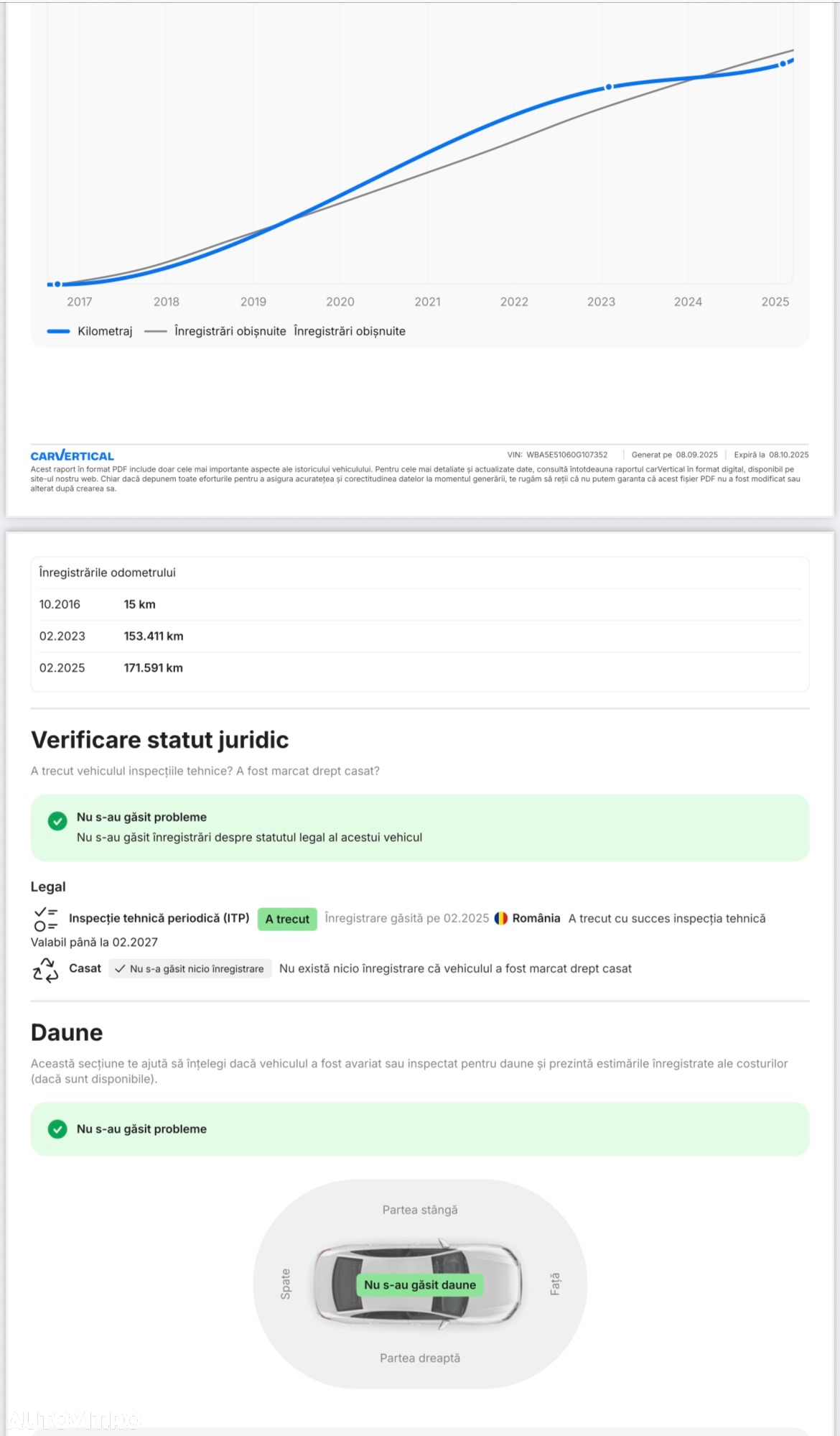
Task: Click the 2017 starting data point
Action: click(57, 284)
